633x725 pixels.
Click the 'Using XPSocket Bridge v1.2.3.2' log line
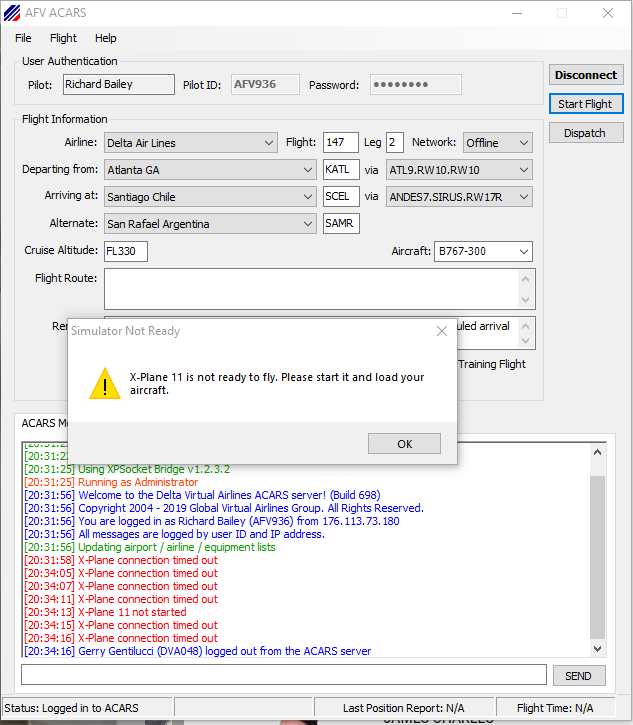click(127, 469)
